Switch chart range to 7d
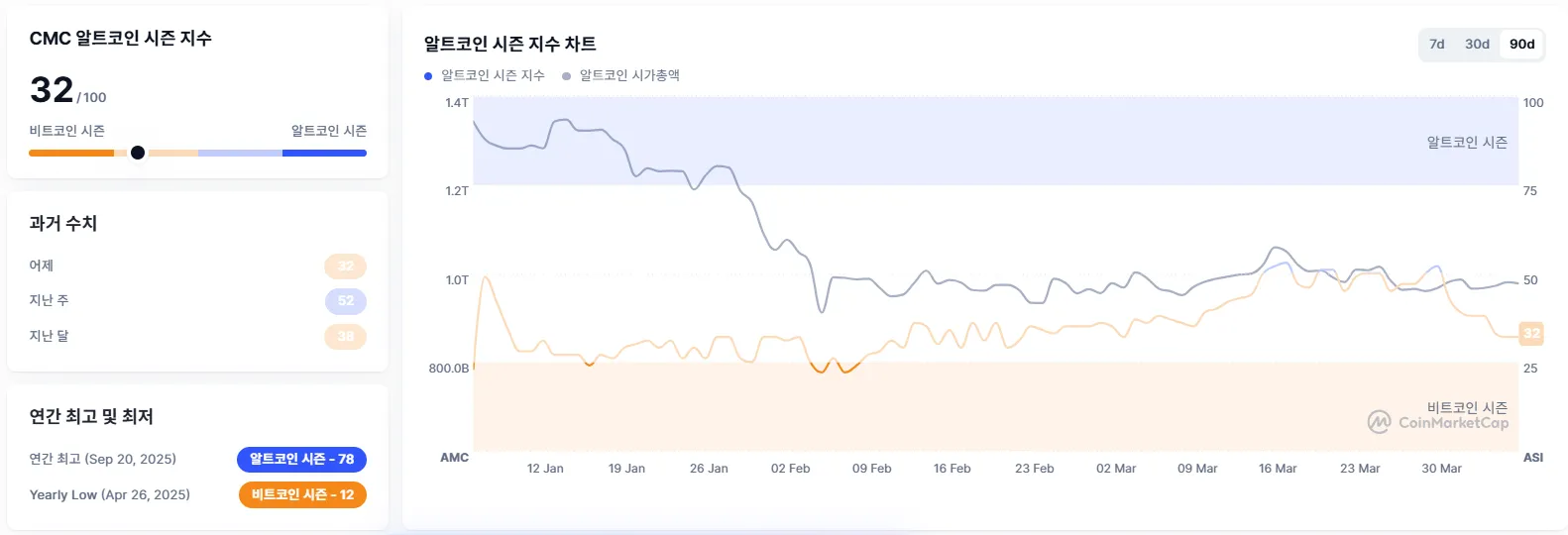 (1436, 44)
